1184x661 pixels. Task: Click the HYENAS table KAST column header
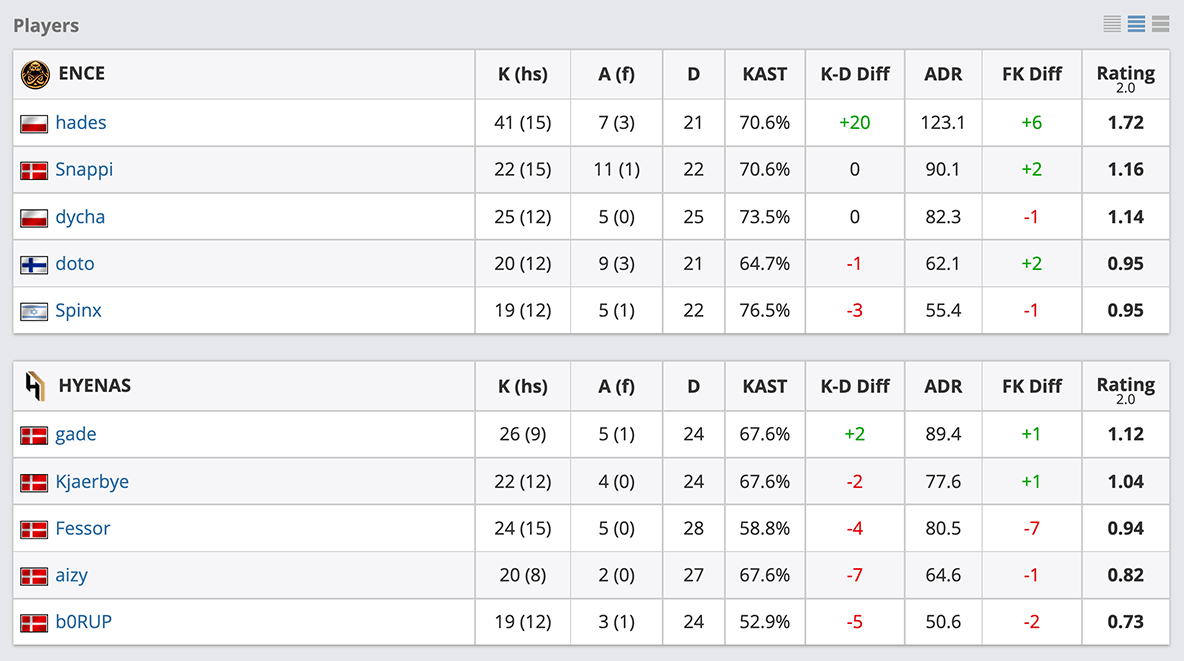pyautogui.click(x=765, y=386)
